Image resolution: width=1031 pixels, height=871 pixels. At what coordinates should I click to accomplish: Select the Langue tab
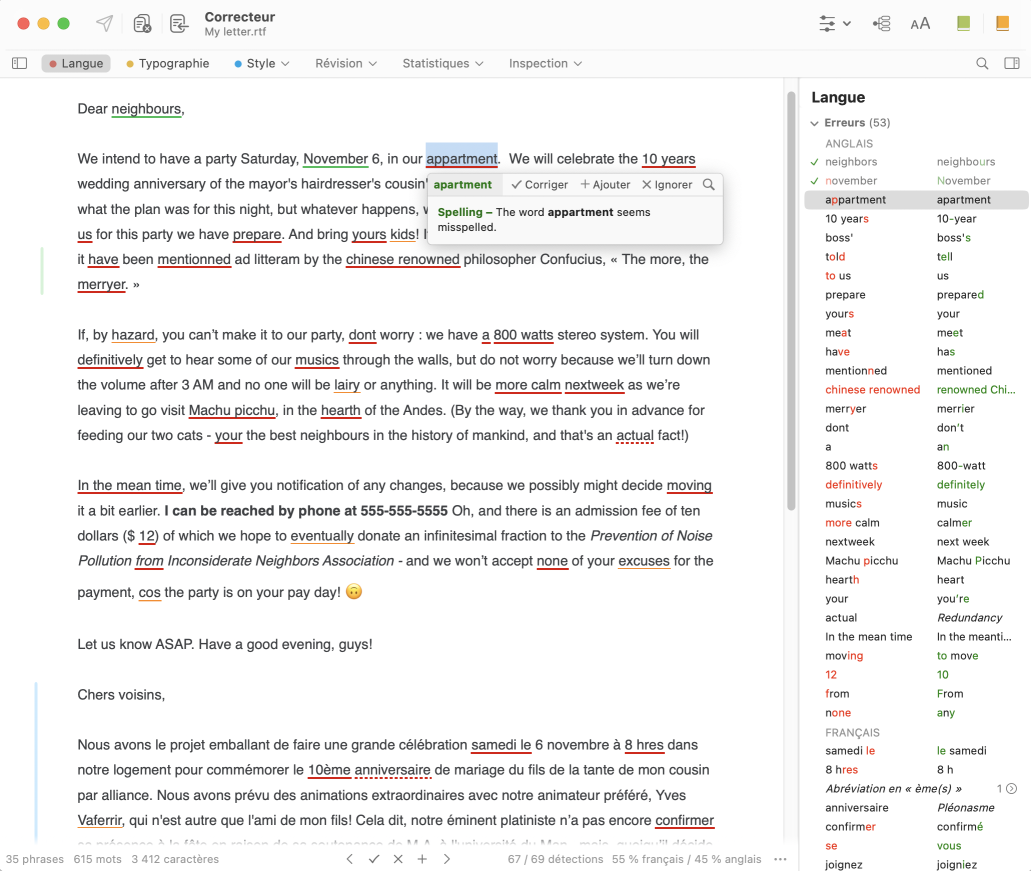coord(76,63)
